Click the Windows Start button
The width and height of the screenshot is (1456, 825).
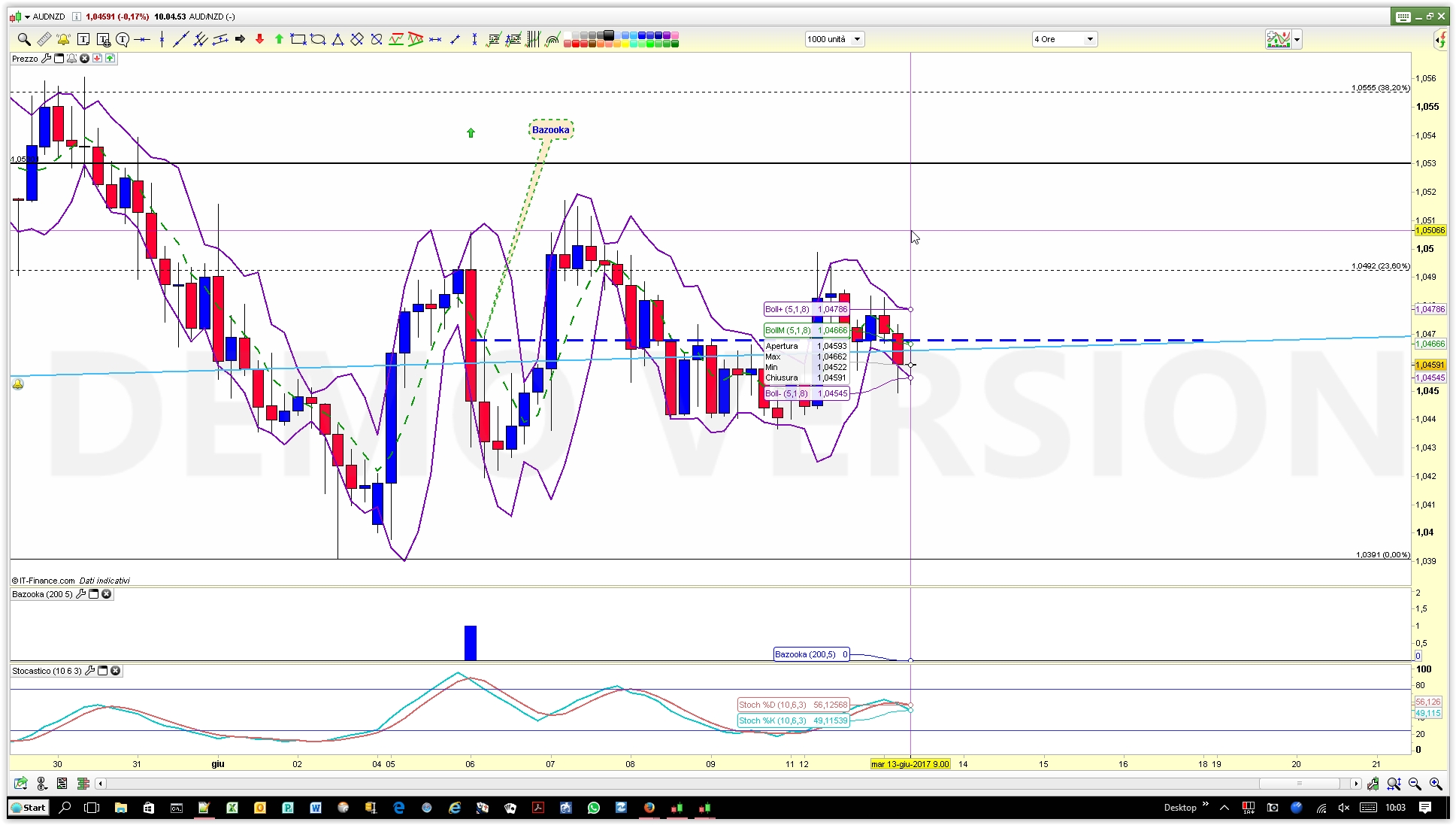(29, 808)
